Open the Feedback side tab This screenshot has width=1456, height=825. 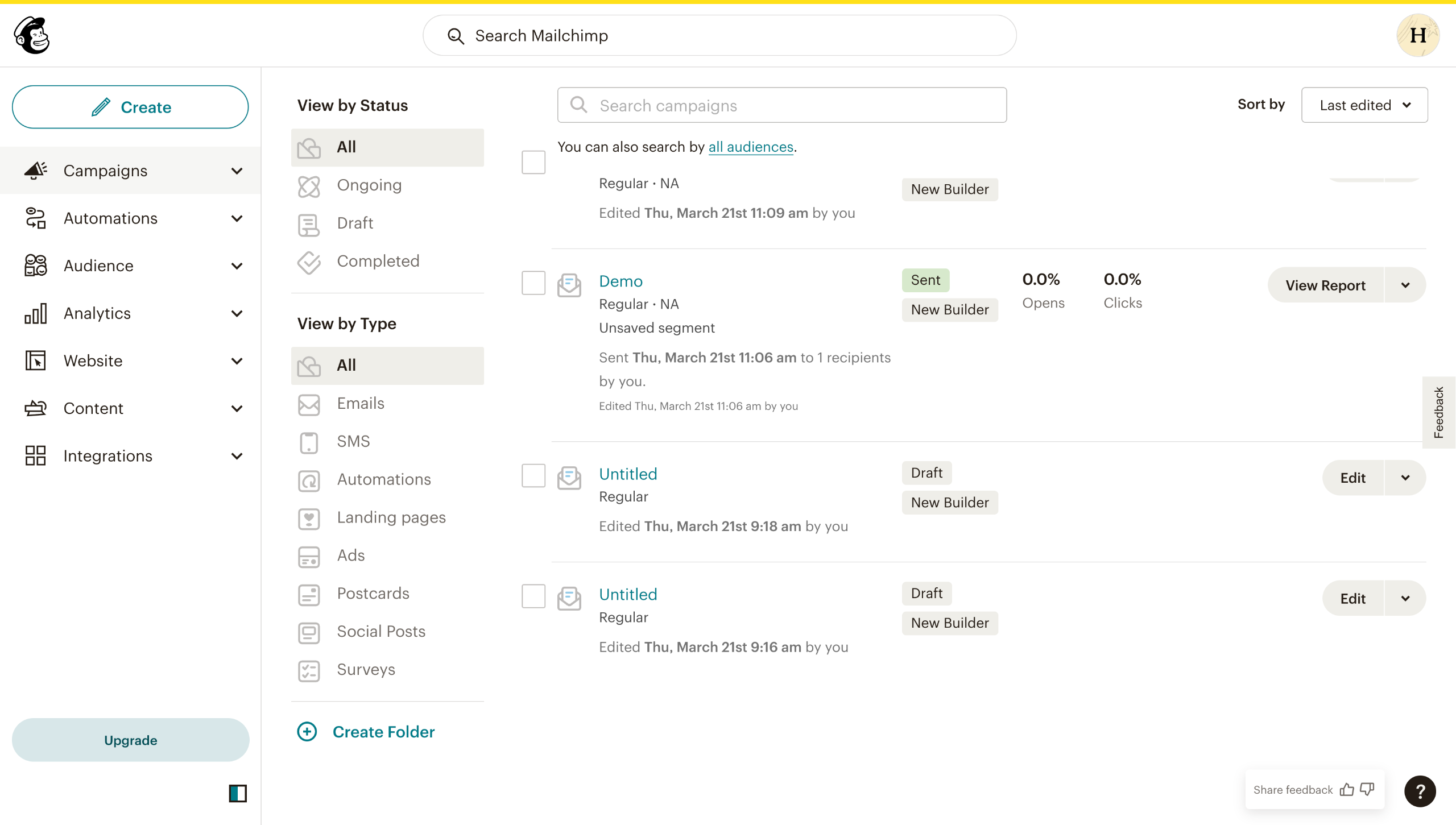click(1439, 412)
